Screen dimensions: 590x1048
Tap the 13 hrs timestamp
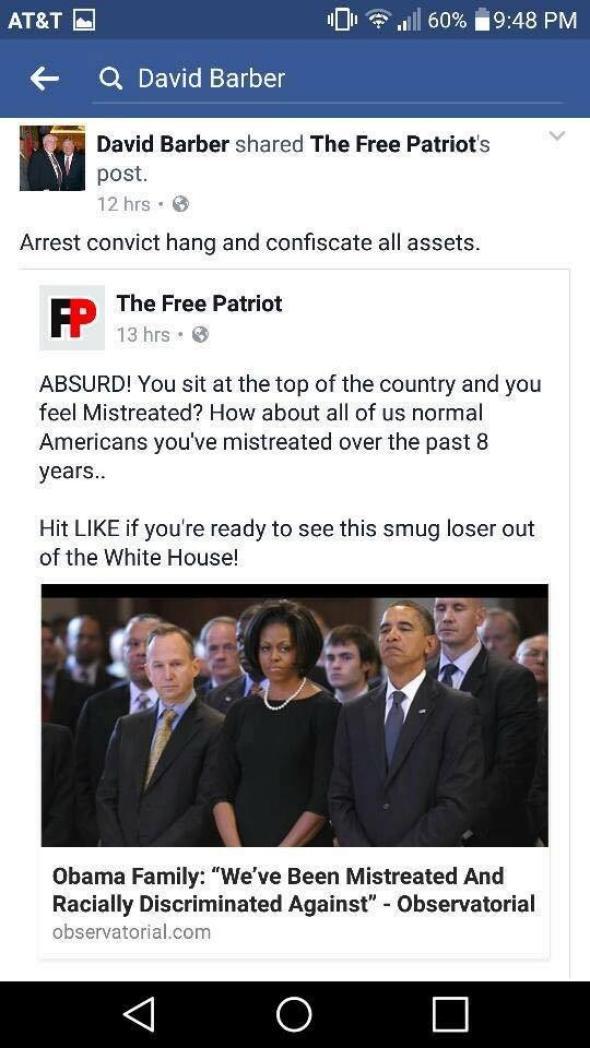tap(143, 334)
